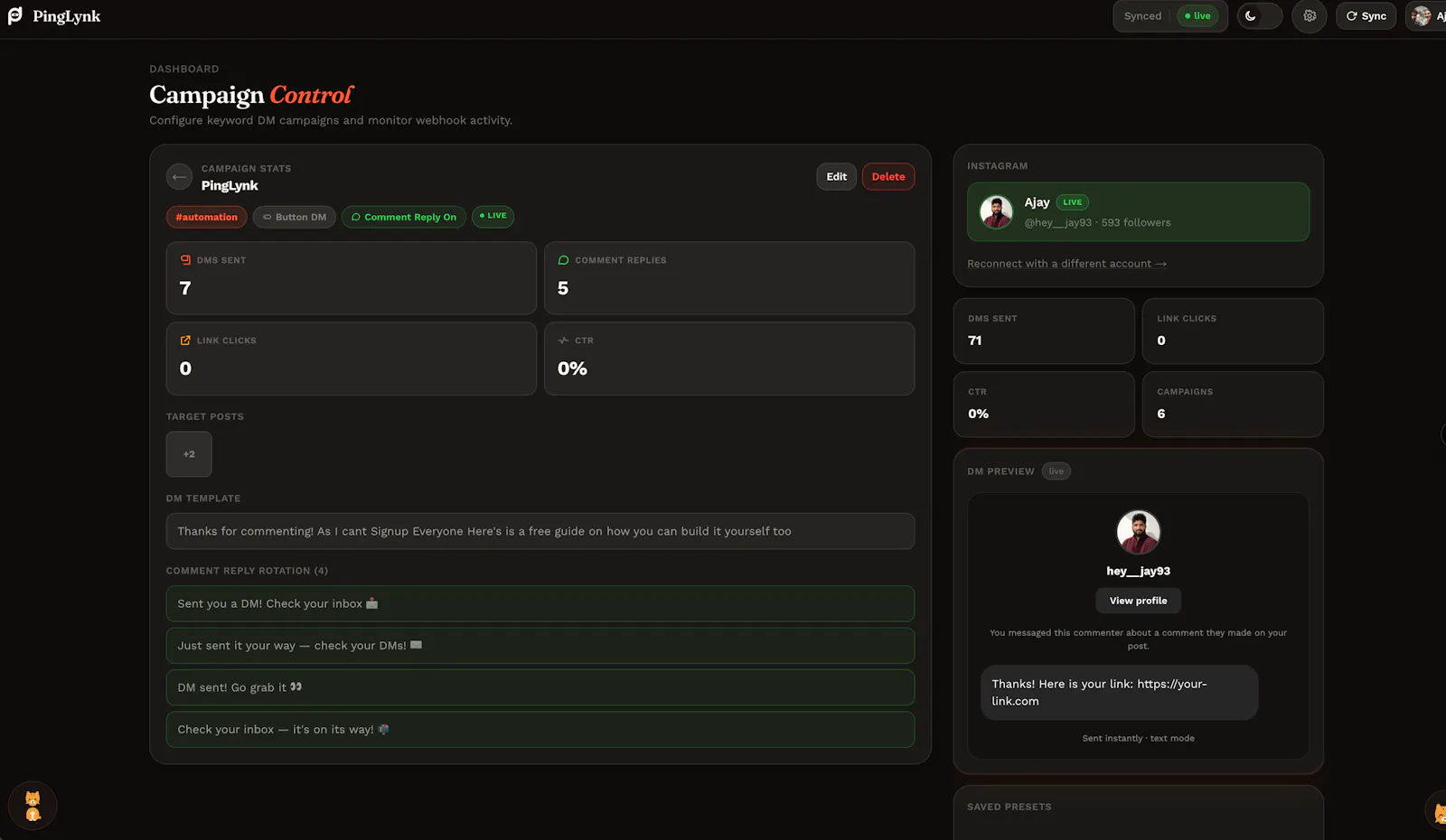Image resolution: width=1446 pixels, height=840 pixels.
Task: Click the DM template text box
Action: coord(540,531)
